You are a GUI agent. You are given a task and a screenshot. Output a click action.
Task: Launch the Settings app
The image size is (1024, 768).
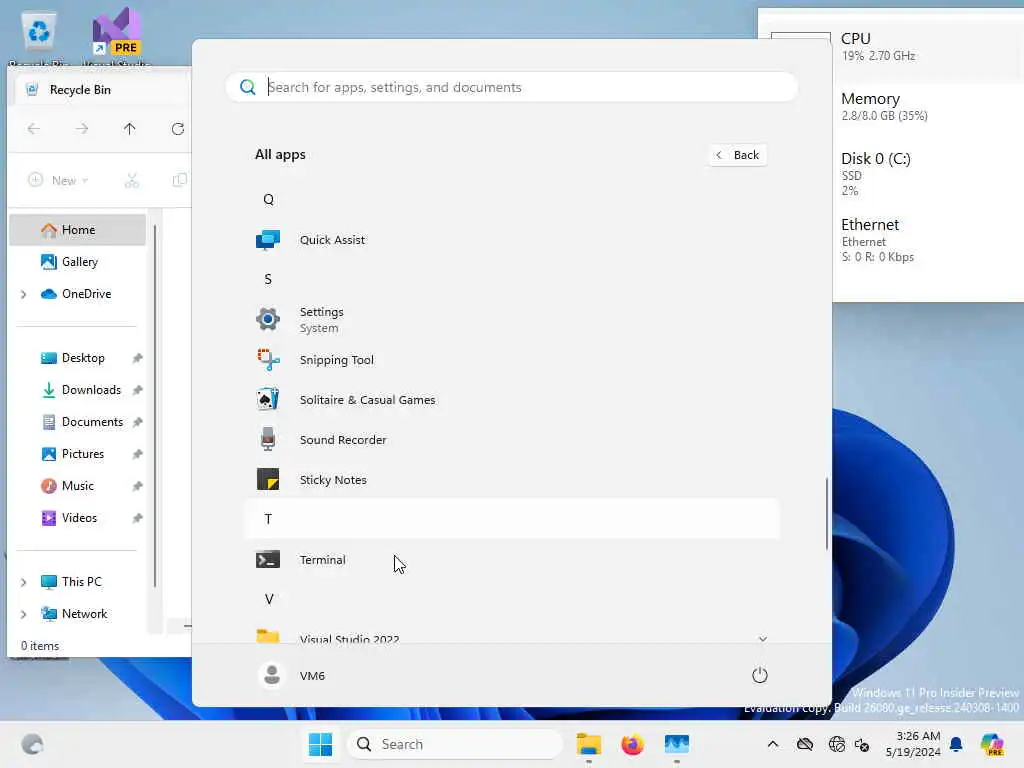tap(512, 319)
